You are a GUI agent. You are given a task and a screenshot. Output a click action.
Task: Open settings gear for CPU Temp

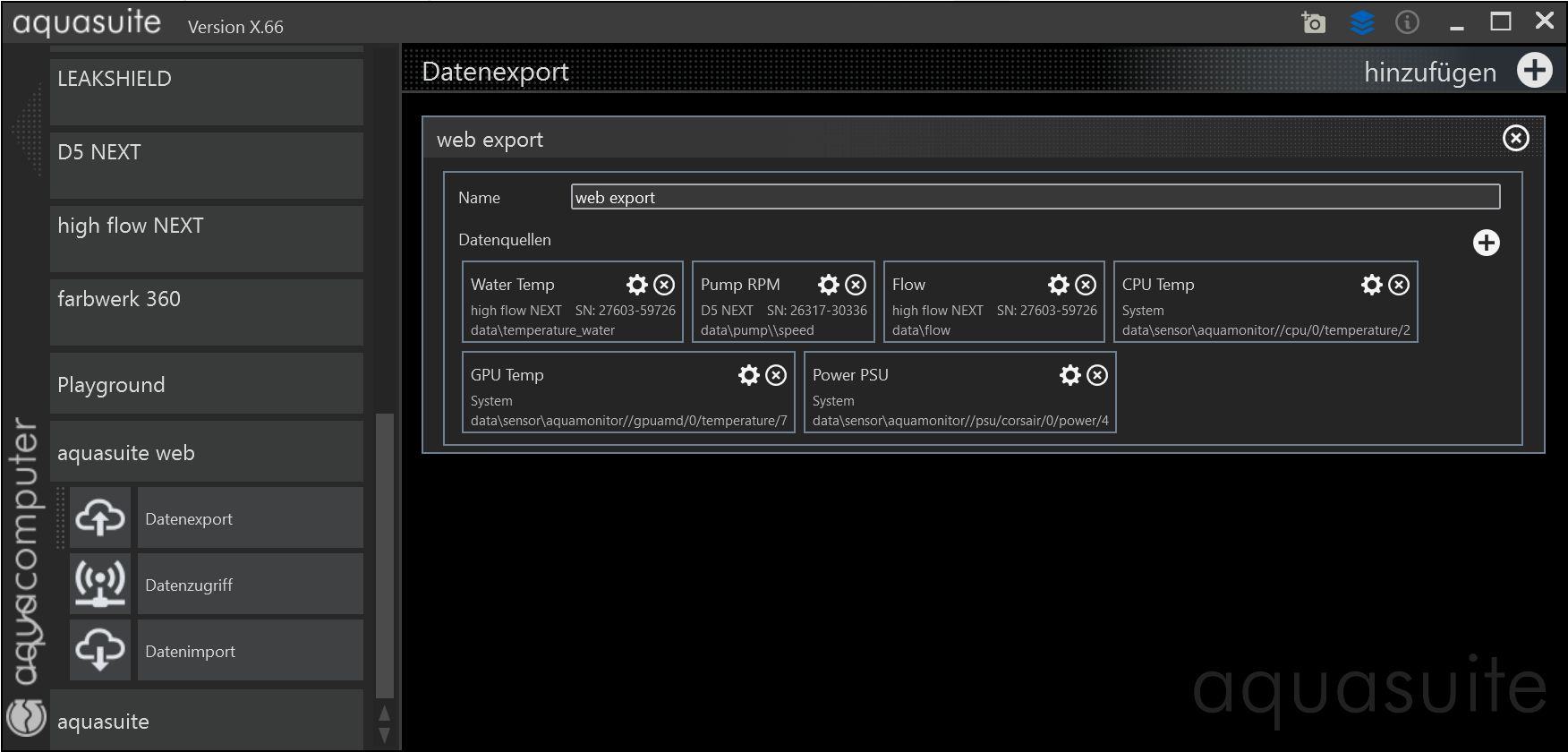point(1371,285)
